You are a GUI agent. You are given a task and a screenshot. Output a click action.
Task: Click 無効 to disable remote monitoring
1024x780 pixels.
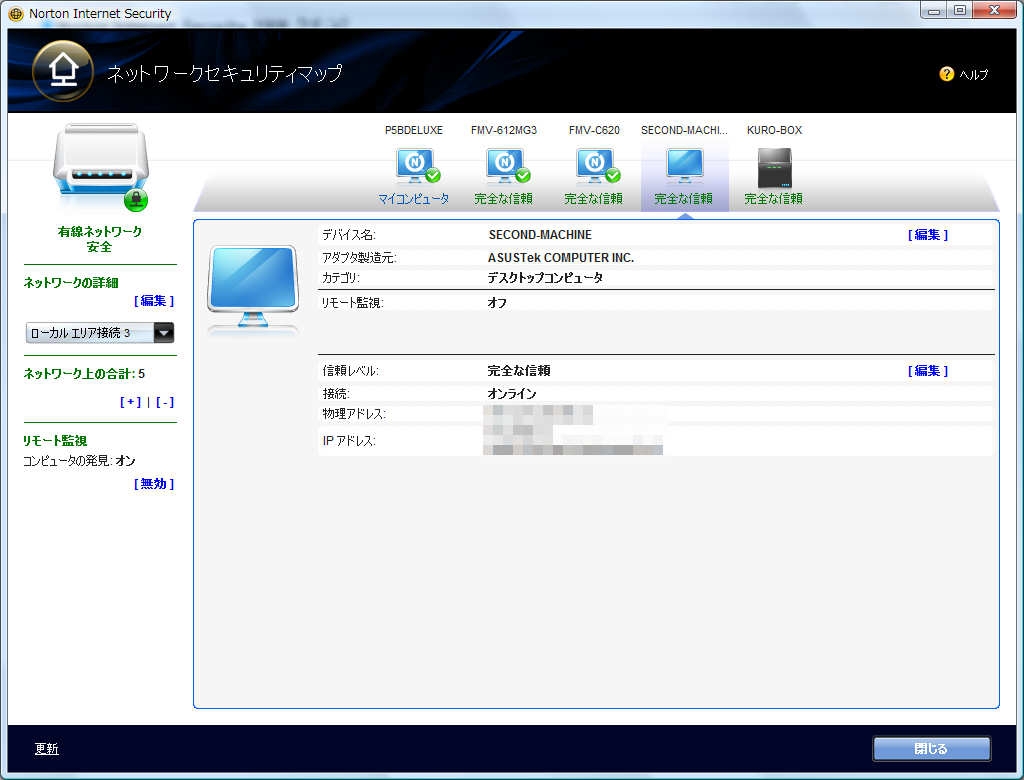tap(154, 483)
